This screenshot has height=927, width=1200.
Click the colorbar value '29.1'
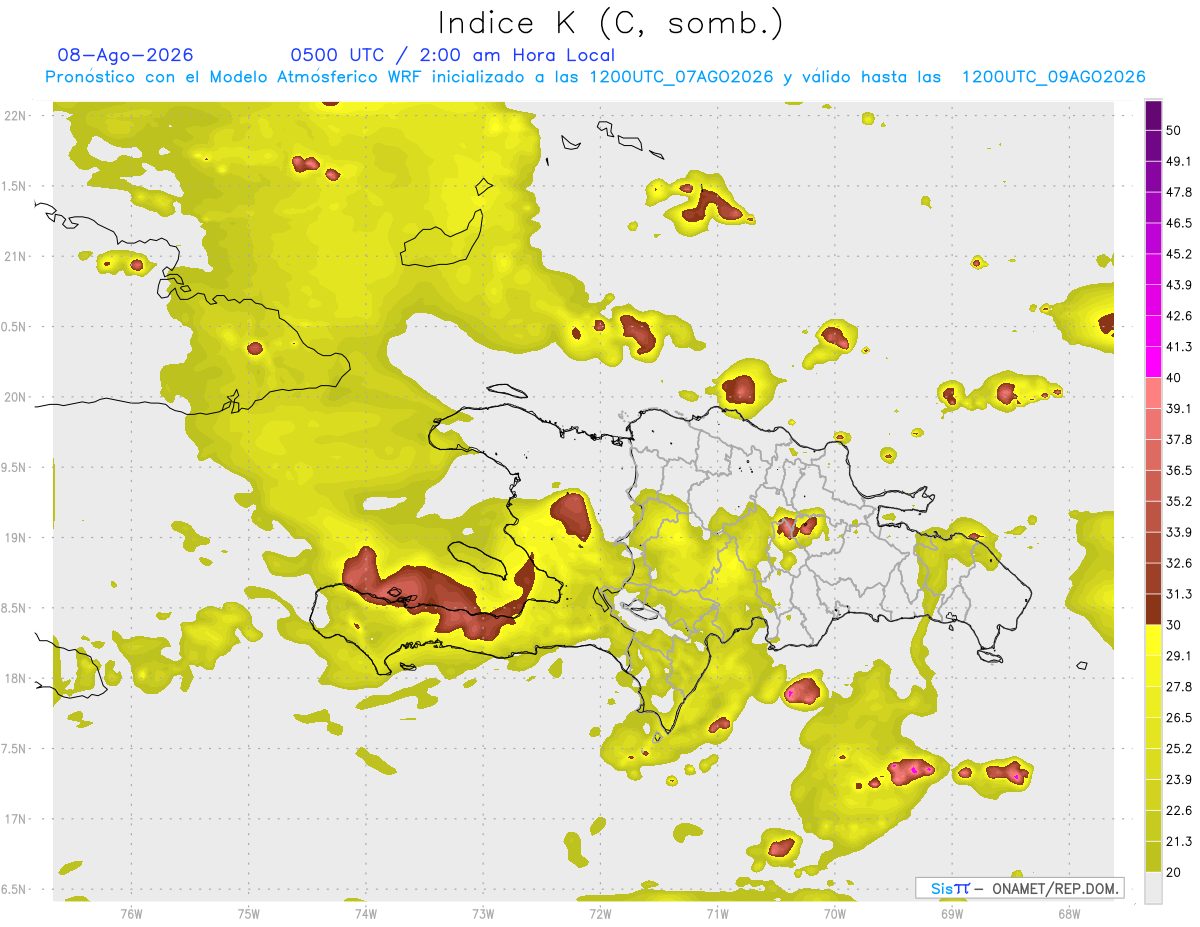(1179, 656)
